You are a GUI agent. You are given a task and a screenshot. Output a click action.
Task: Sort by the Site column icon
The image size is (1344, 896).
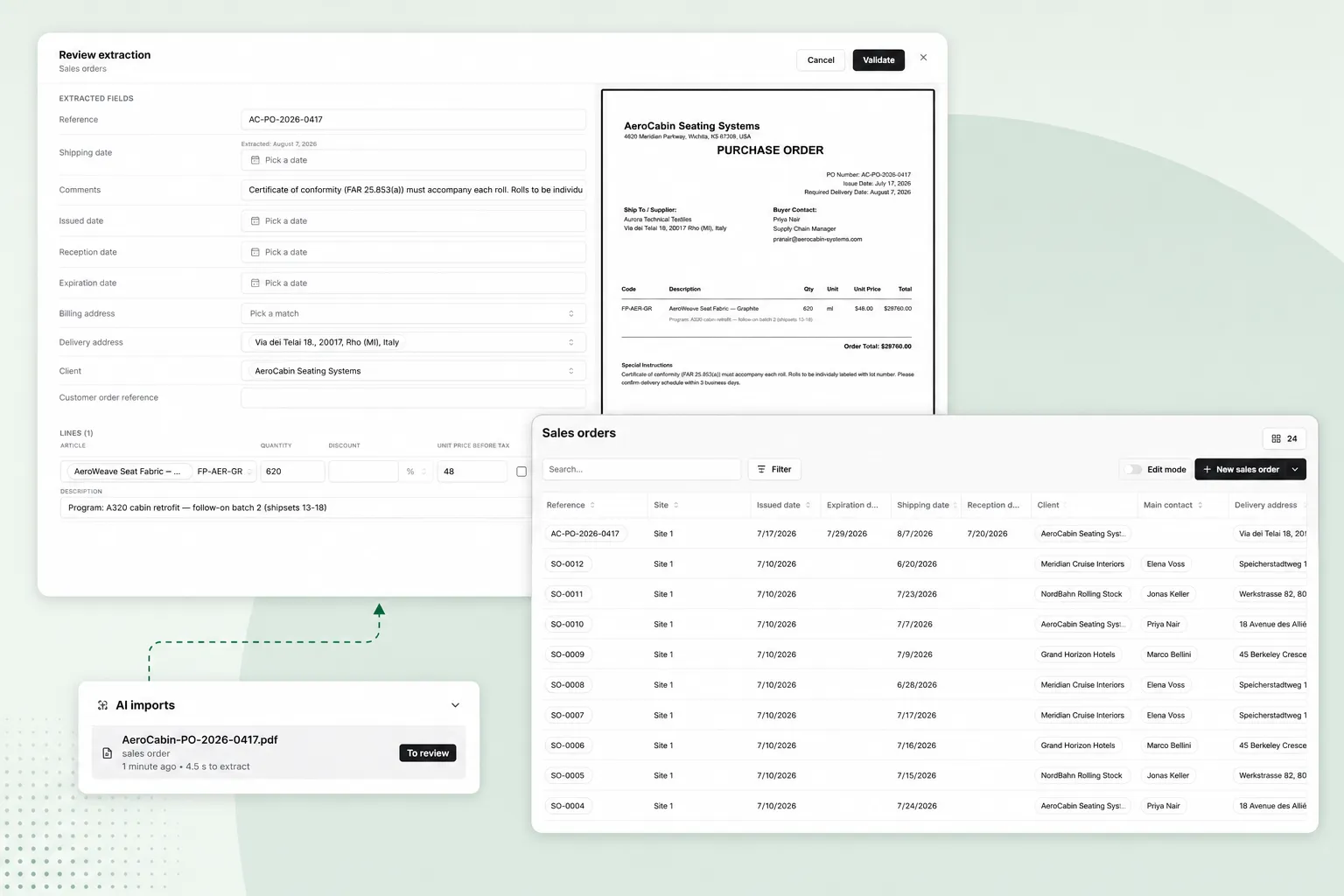click(675, 506)
